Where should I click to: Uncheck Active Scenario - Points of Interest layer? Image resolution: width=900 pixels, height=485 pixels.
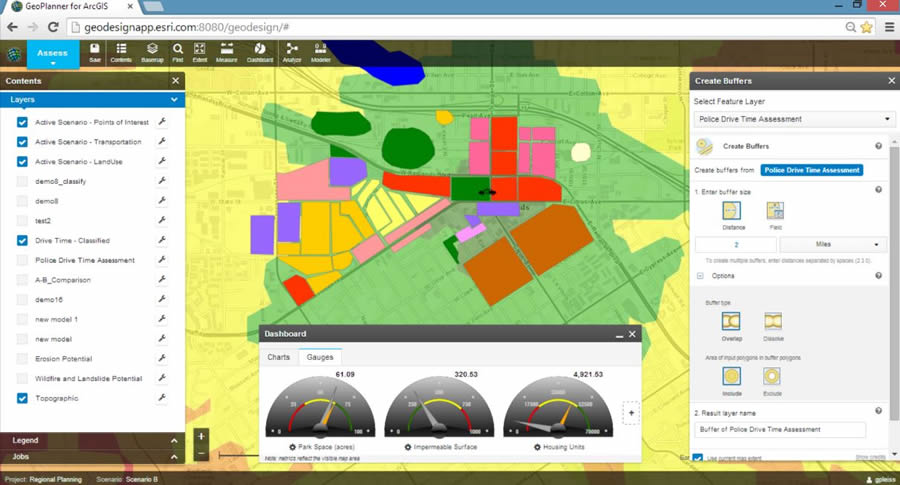22,122
